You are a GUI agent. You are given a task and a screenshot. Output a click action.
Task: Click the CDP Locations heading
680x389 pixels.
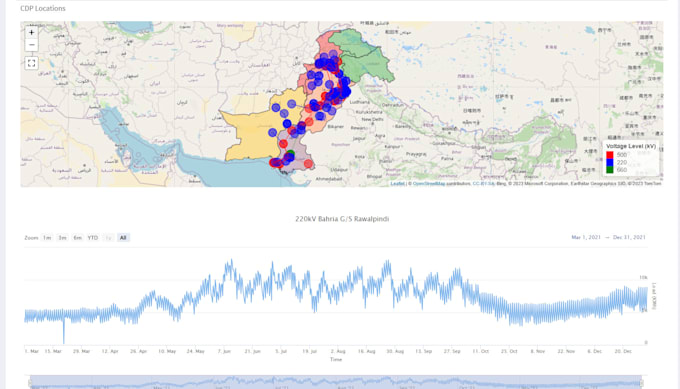(43, 8)
